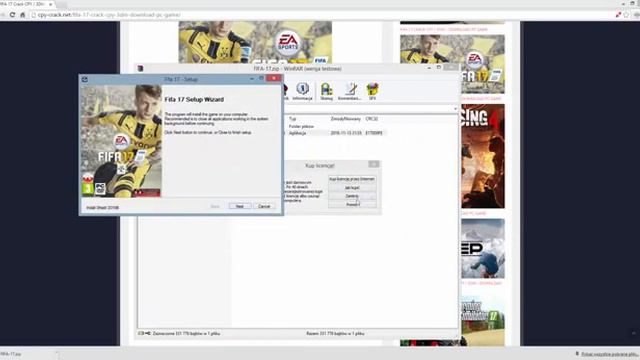Click the Jak kupić button
Image resolution: width=640 pixels, height=360 pixels.
[352, 188]
